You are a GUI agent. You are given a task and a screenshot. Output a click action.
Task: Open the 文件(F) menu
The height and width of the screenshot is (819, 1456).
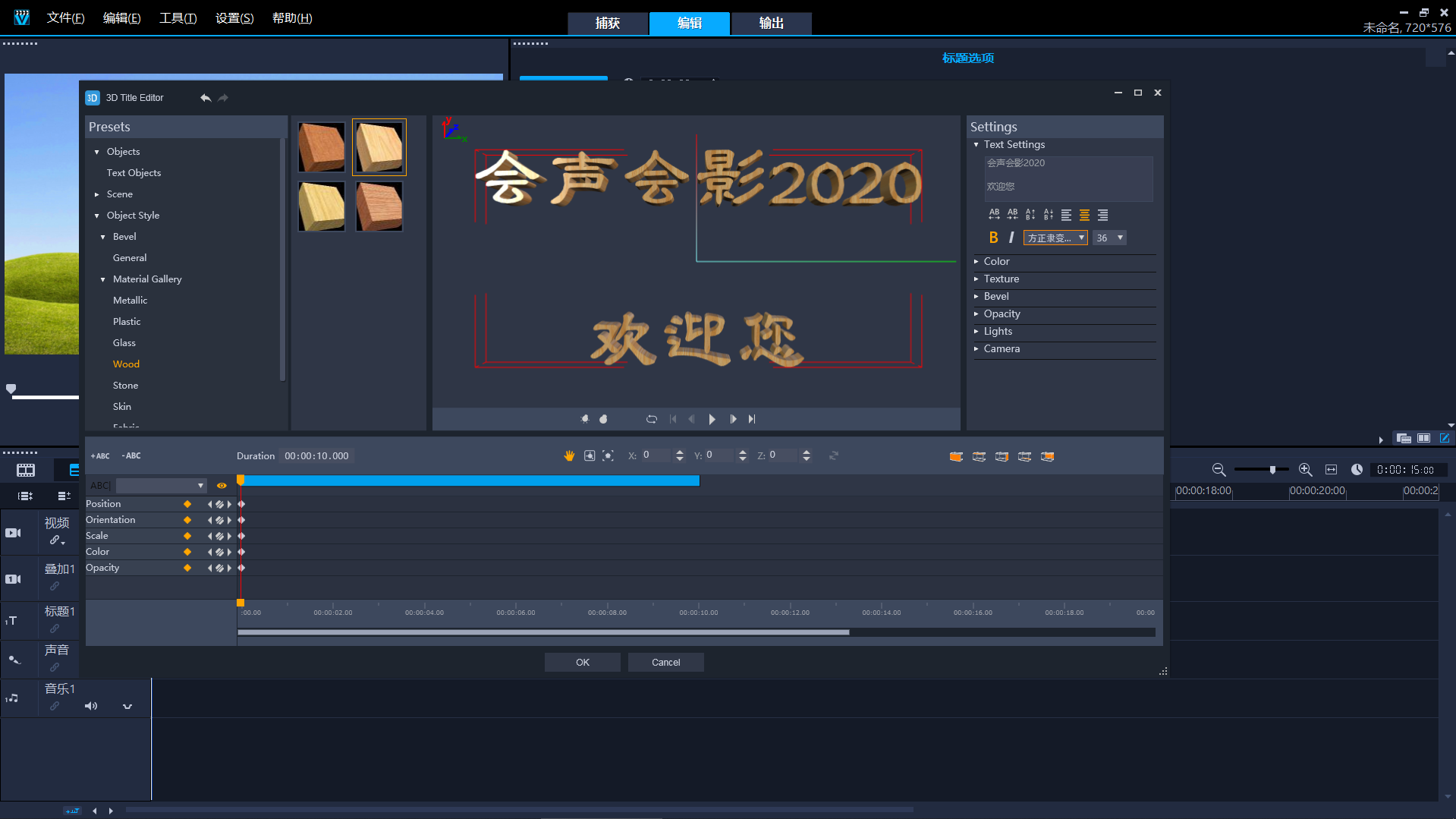coord(66,17)
